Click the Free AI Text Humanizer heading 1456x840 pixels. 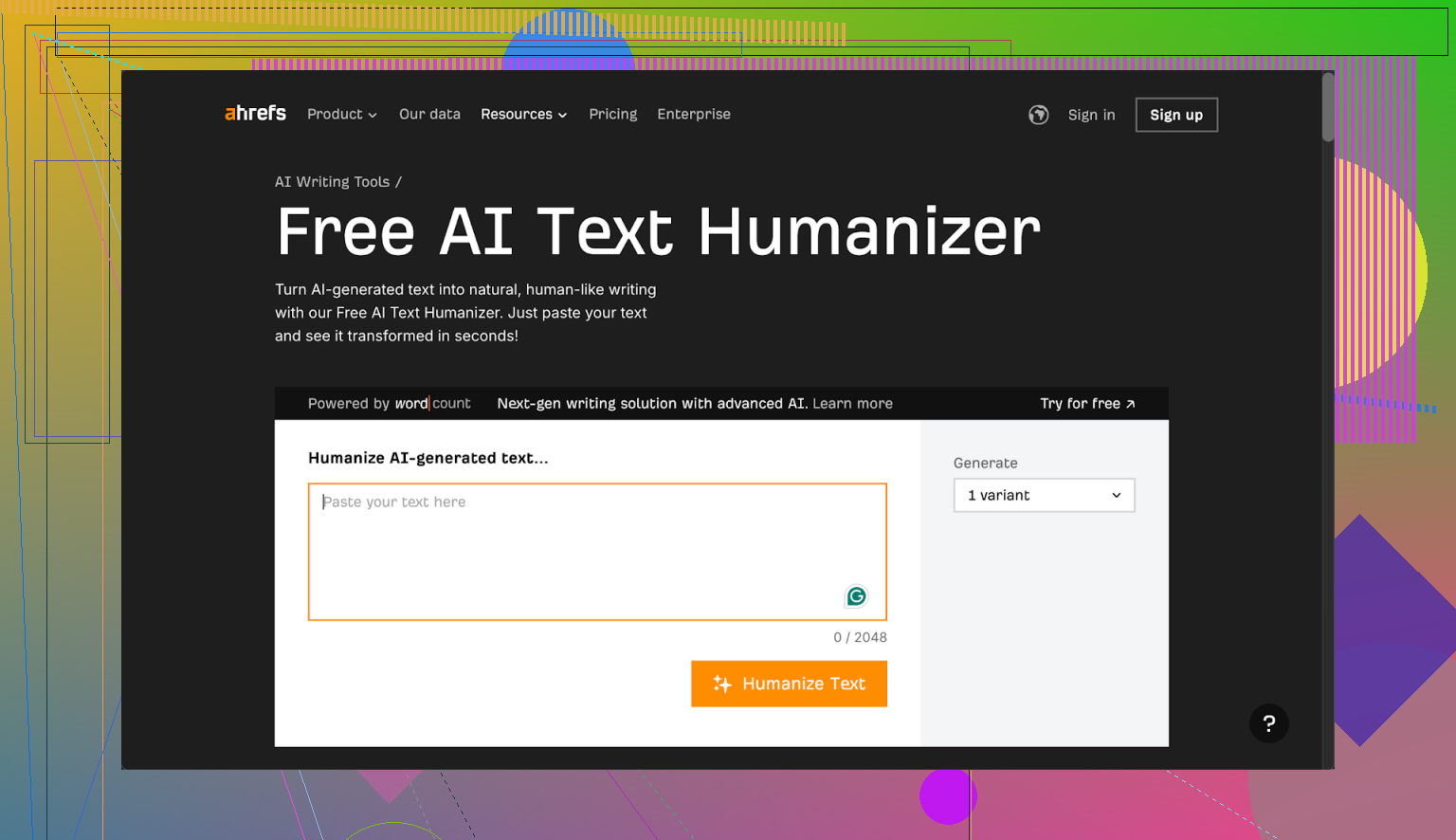(x=658, y=232)
